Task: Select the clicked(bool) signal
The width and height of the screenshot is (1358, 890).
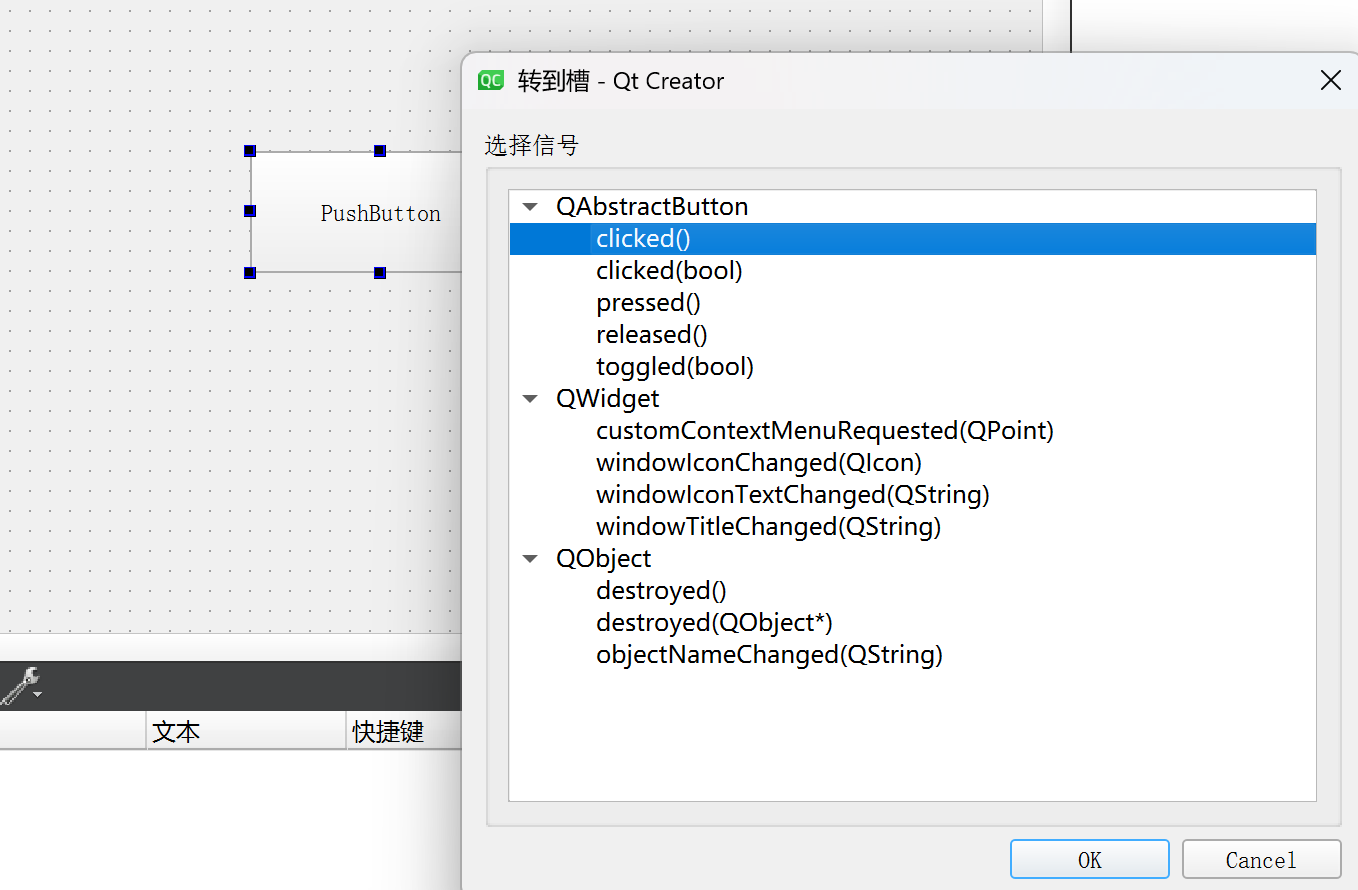Action: coord(669,271)
